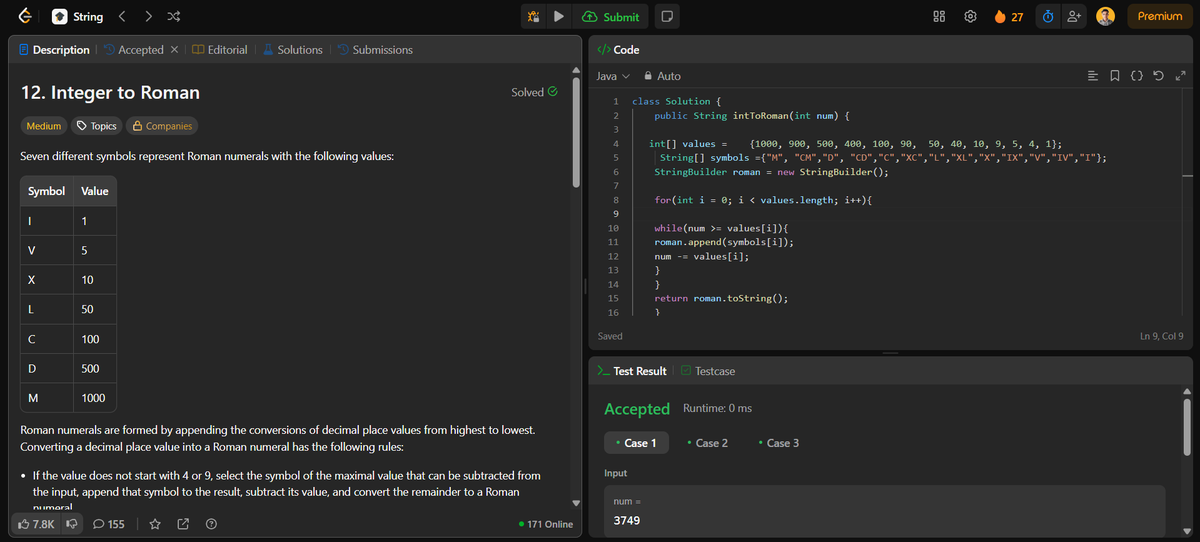Show the Topics tag
The width and height of the screenshot is (1200, 542).
[96, 126]
